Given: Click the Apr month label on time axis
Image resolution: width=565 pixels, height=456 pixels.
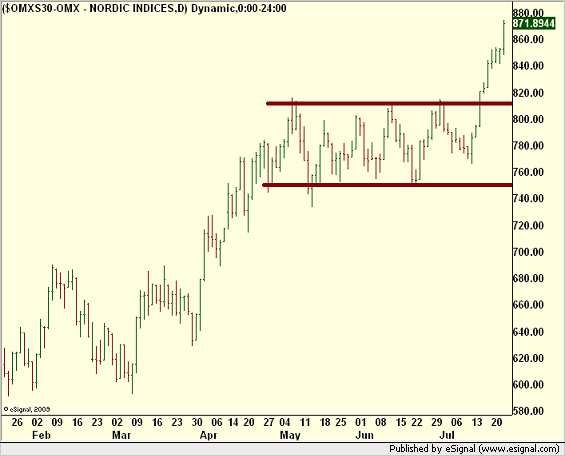Looking at the screenshot, I should [x=209, y=435].
